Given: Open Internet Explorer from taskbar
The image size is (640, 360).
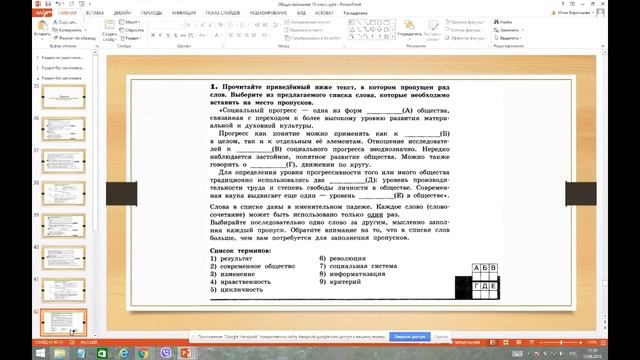Looking at the screenshot, I should click(x=123, y=353).
